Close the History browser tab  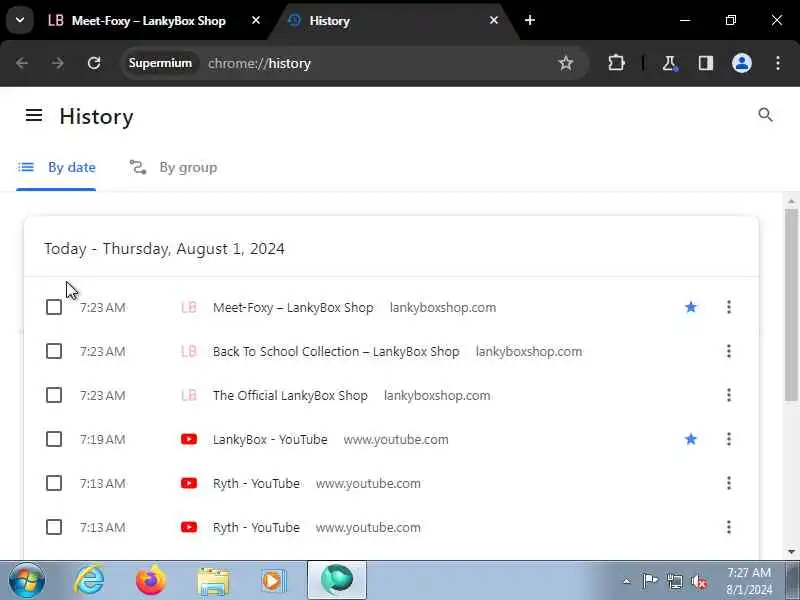493,20
